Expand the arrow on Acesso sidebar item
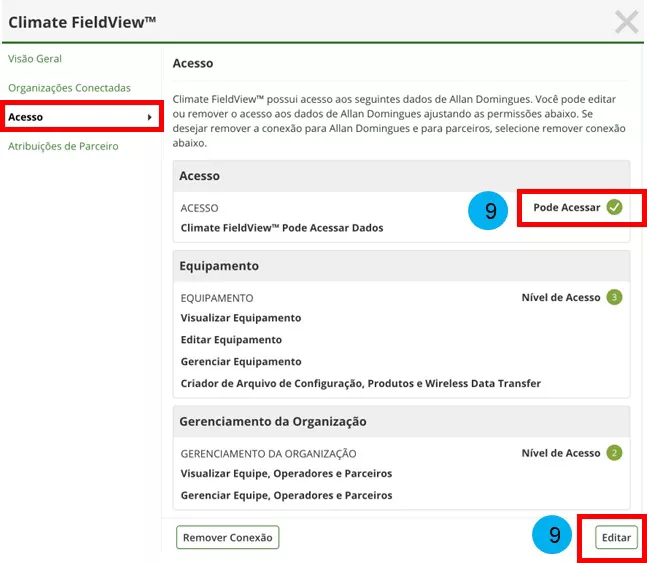Viewport: 647px width, 563px height. coord(150,118)
